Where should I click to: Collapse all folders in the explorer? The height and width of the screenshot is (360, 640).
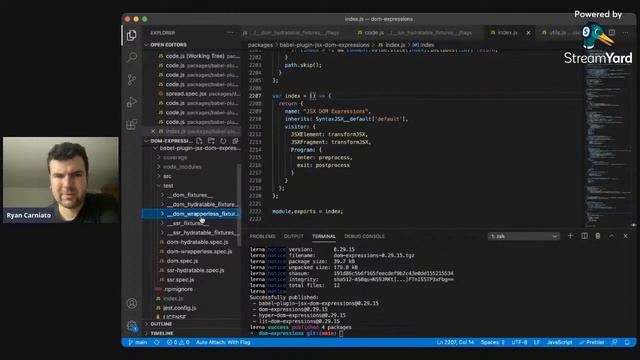[235, 141]
